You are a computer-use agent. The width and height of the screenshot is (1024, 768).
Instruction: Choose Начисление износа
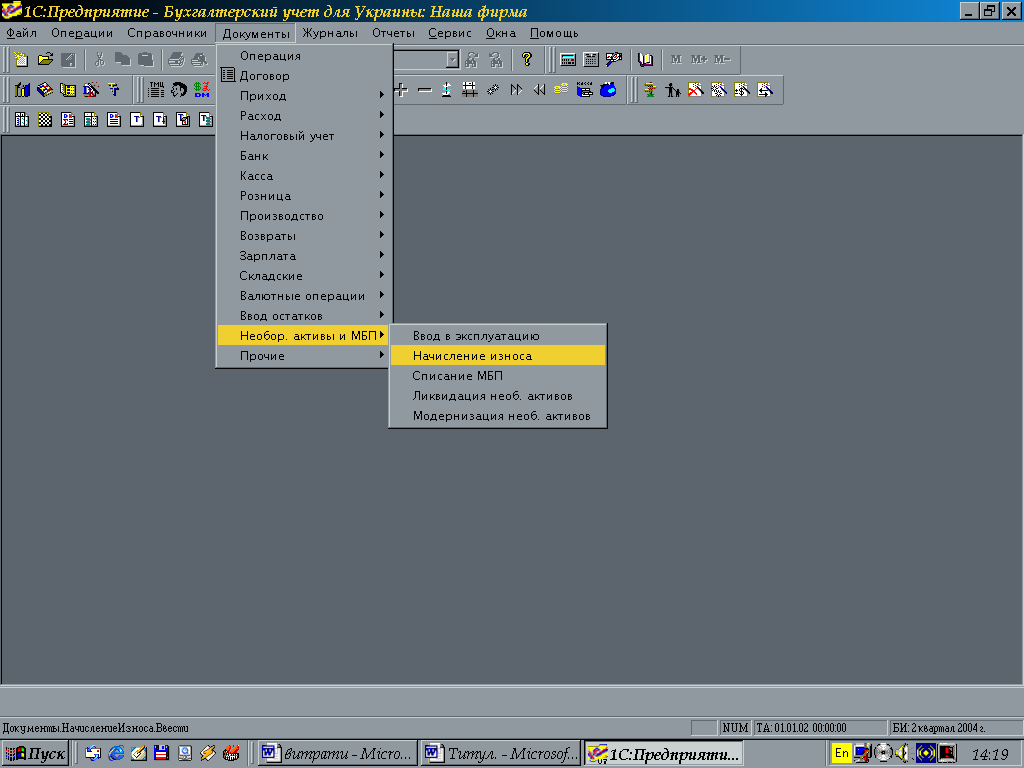[498, 356]
